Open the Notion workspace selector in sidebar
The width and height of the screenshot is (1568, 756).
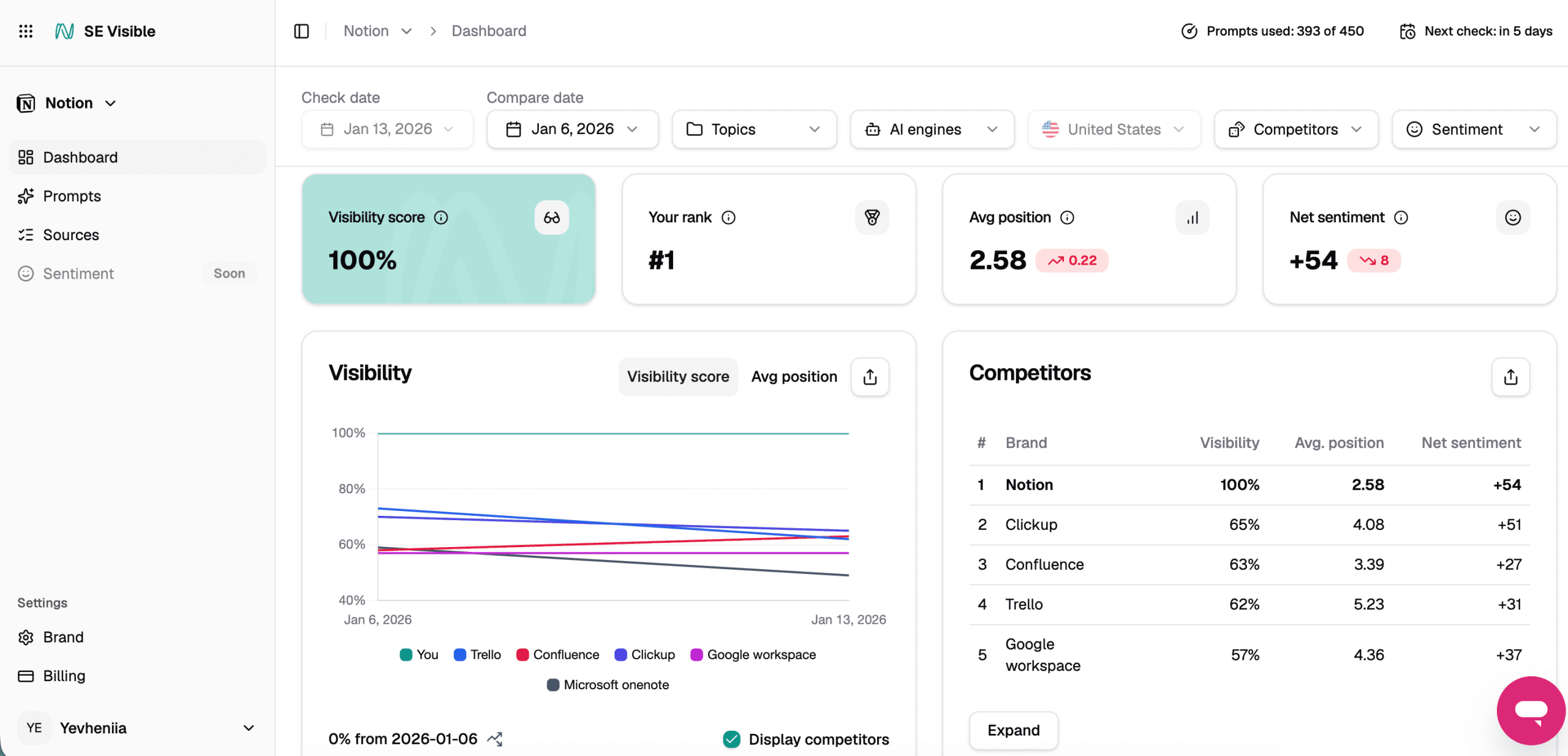pos(67,102)
